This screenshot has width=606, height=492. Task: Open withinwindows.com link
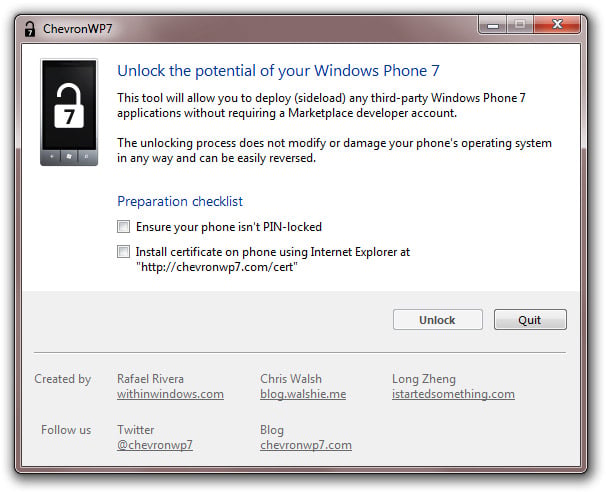tap(170, 394)
